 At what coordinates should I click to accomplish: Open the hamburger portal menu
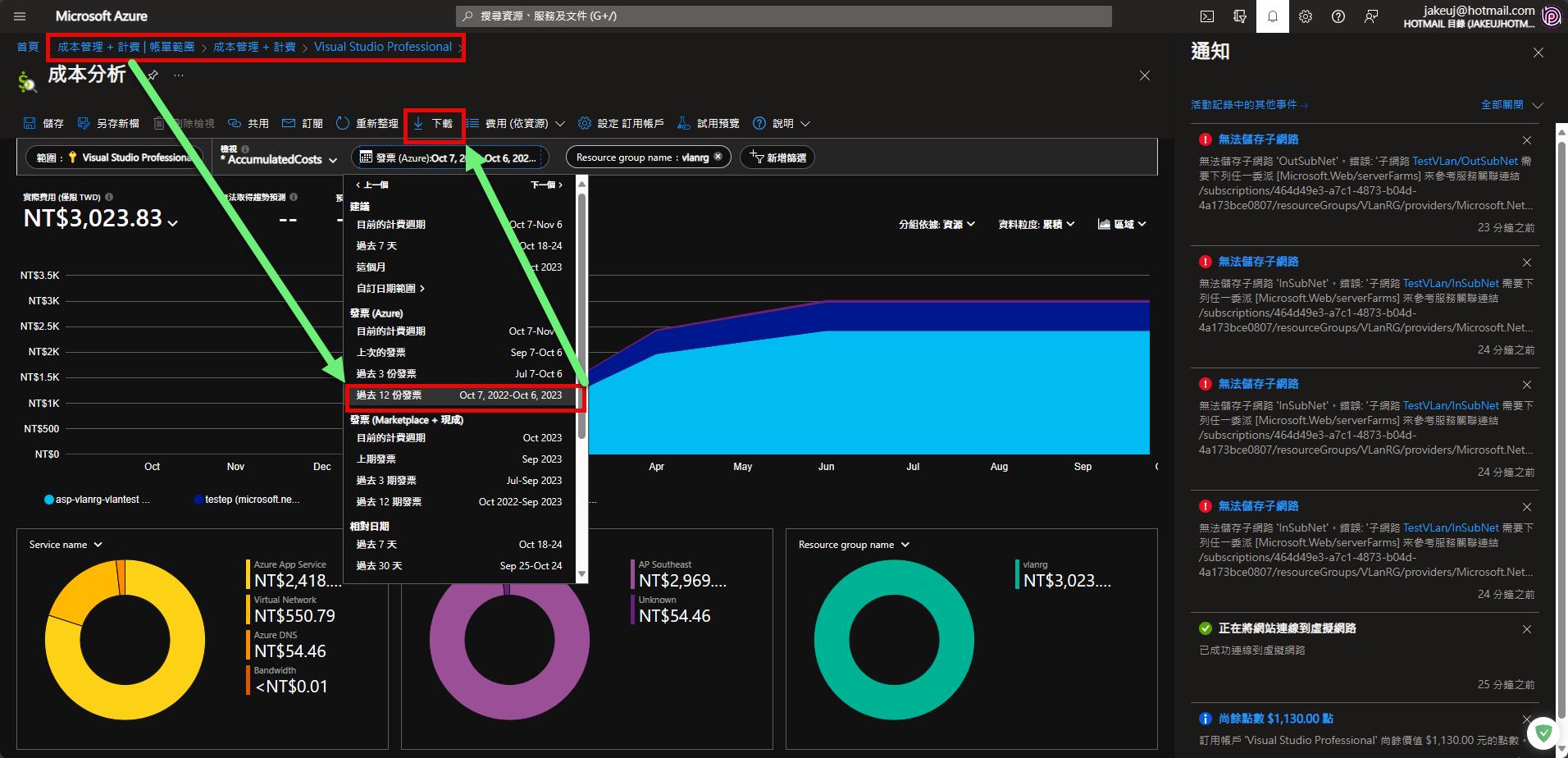pyautogui.click(x=20, y=16)
